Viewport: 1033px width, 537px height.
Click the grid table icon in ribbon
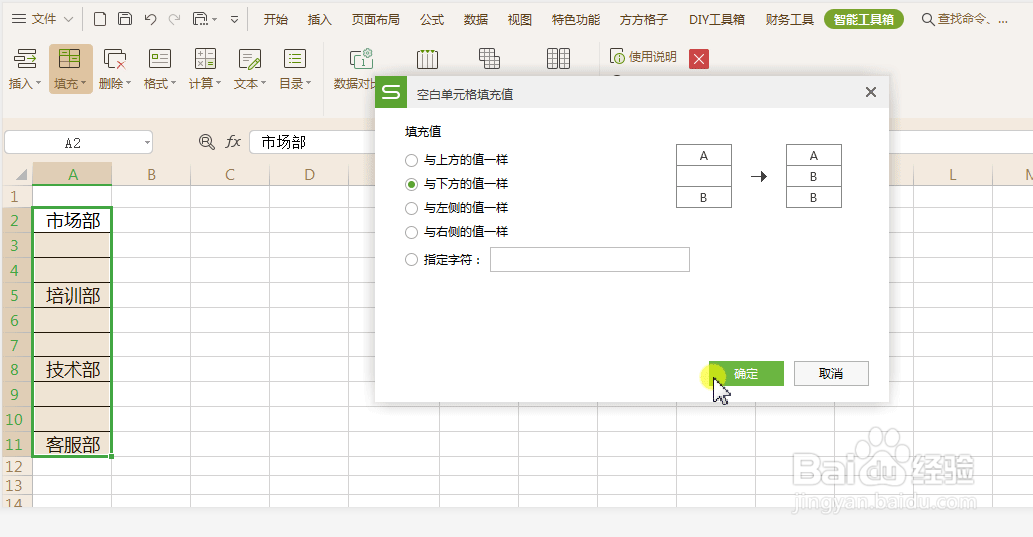point(559,59)
